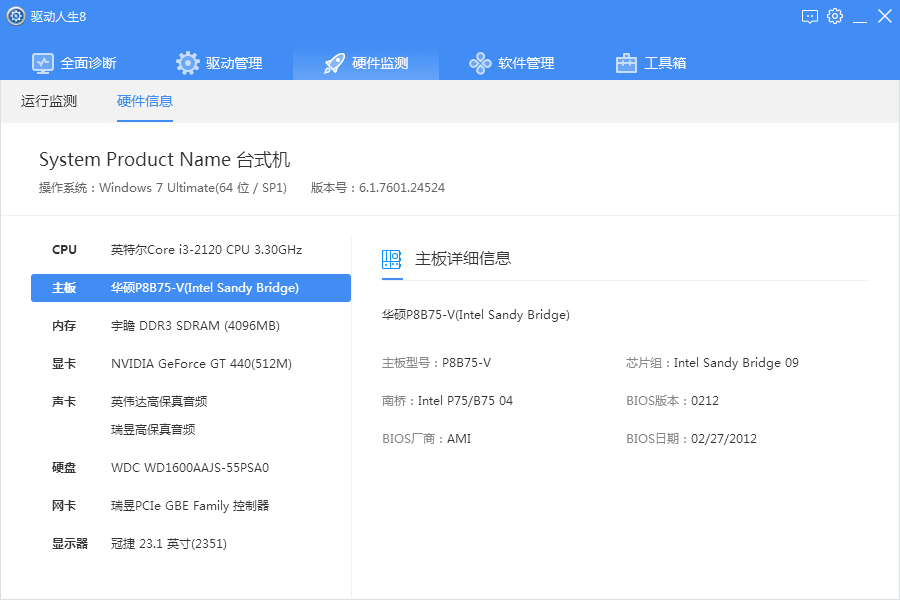
Task: Click the 驱动管理 gear icon
Action: (188, 63)
